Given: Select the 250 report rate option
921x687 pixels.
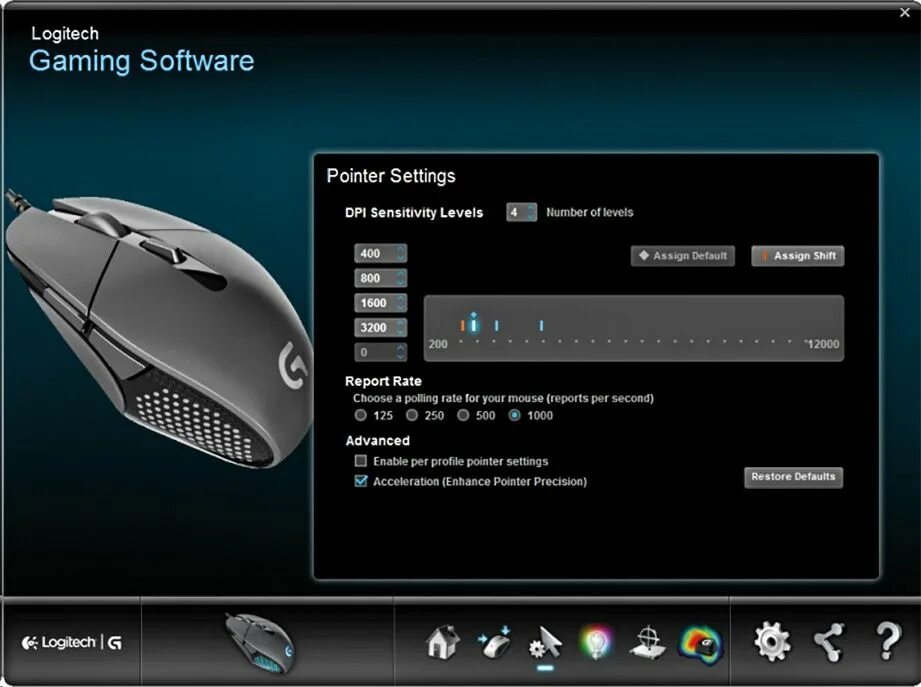Looking at the screenshot, I should [x=412, y=415].
